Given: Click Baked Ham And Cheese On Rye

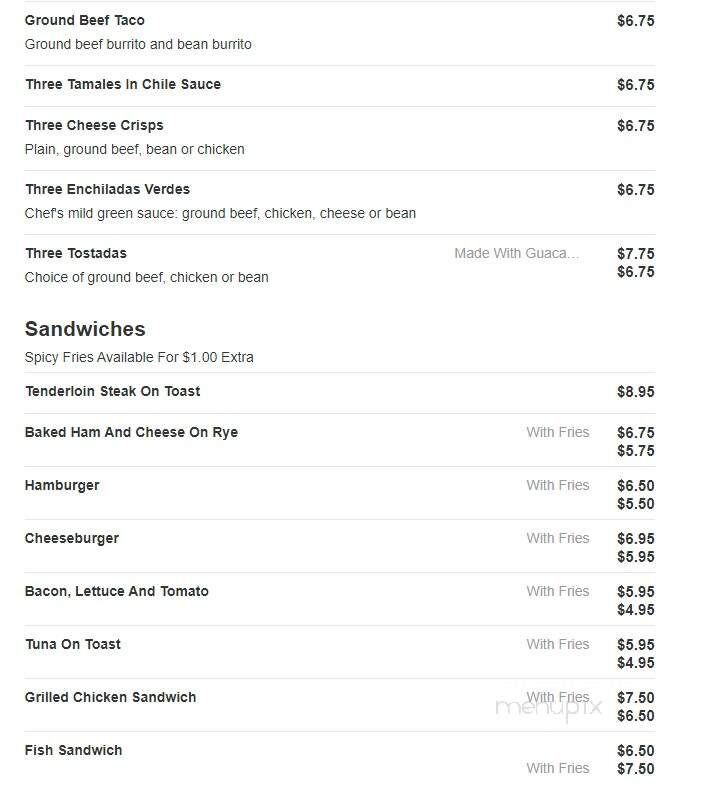Looking at the screenshot, I should (131, 432).
